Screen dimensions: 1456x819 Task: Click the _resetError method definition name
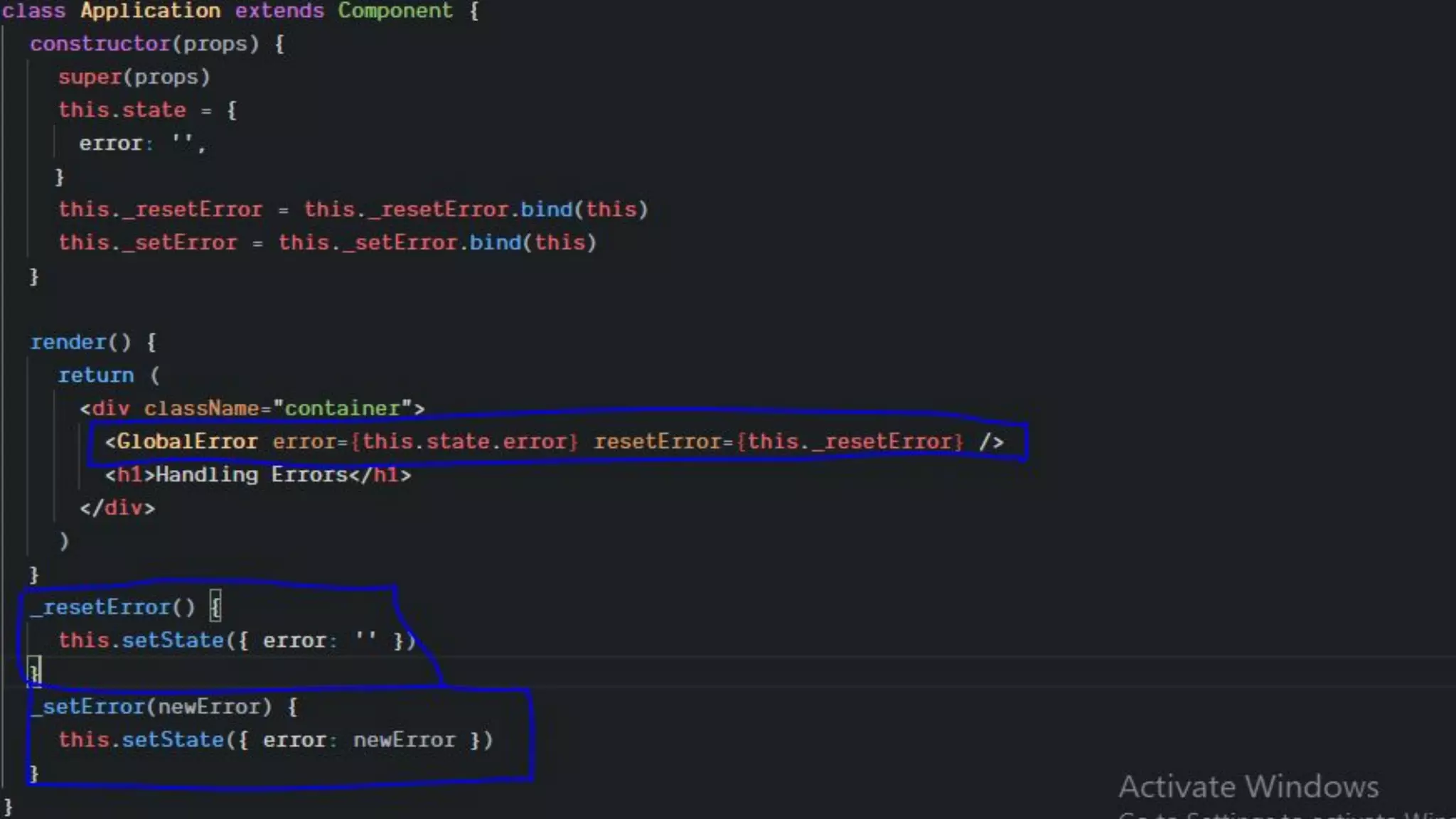click(x=101, y=608)
